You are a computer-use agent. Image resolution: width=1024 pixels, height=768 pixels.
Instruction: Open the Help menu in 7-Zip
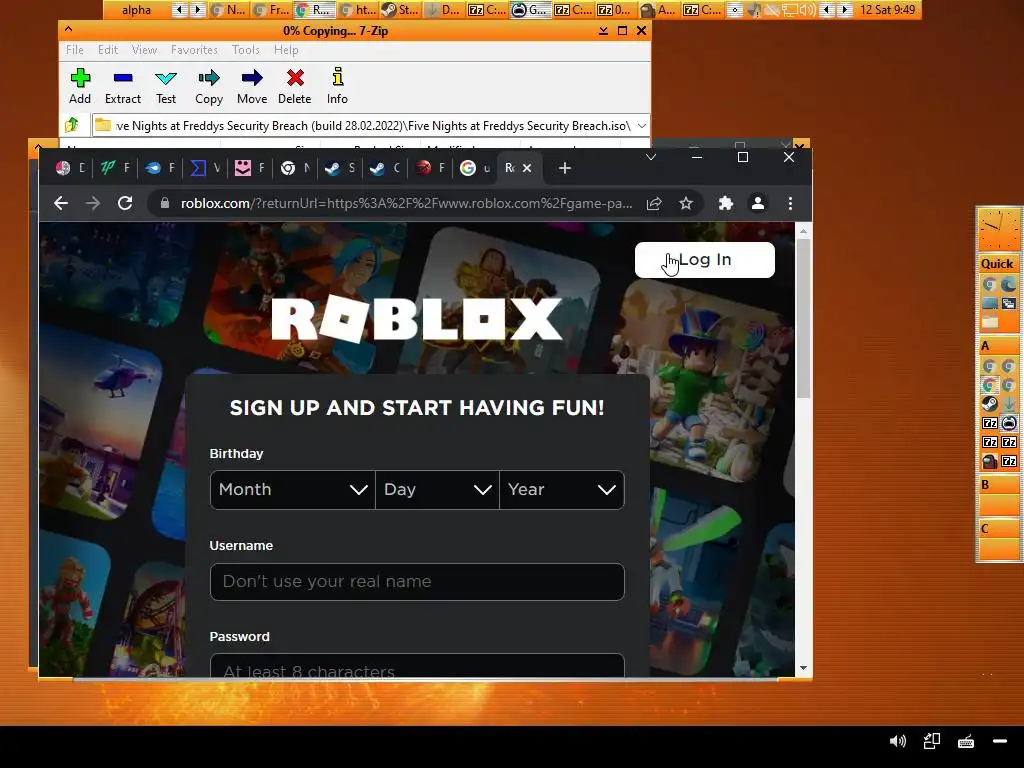(286, 50)
